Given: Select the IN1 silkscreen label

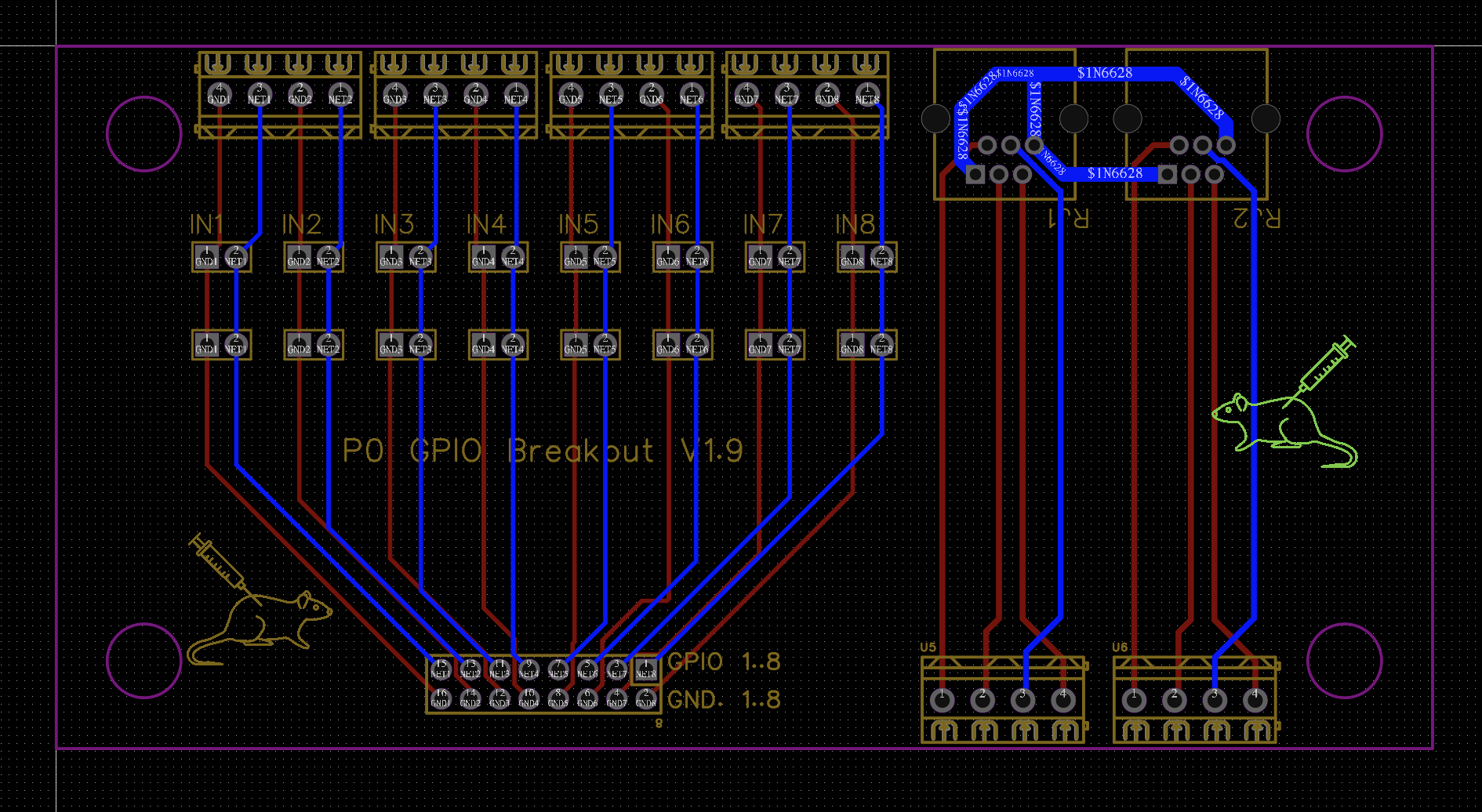Looking at the screenshot, I should coord(206,225).
